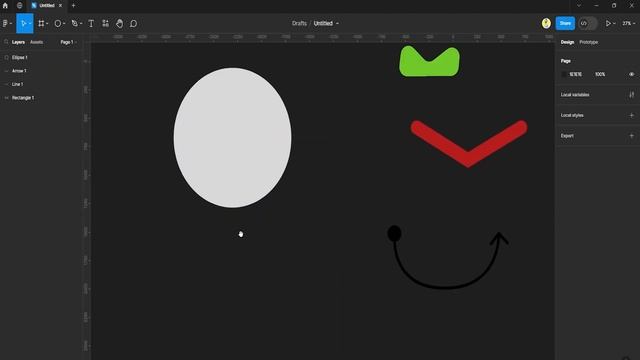This screenshot has width=640, height=360.
Task: Present the prototype with play icon
Action: click(608, 24)
